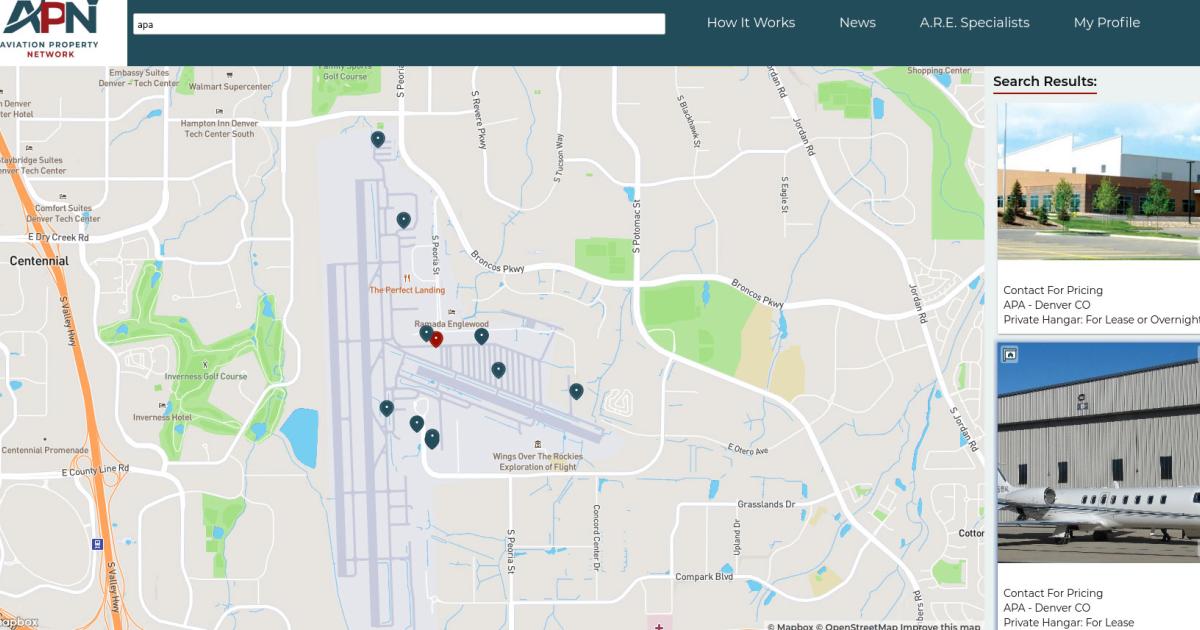The width and height of the screenshot is (1200, 630).
Task: Click the red map pin near Ramada Englewood
Action: 436,339
